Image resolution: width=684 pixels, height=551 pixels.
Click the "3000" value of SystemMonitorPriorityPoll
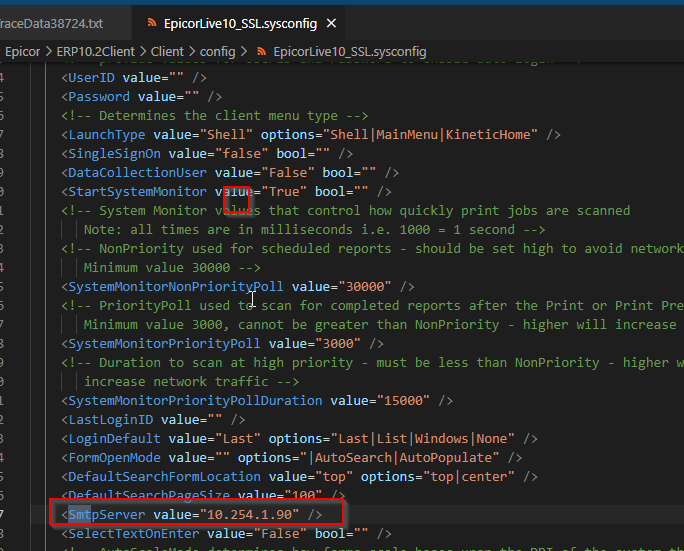[338, 344]
